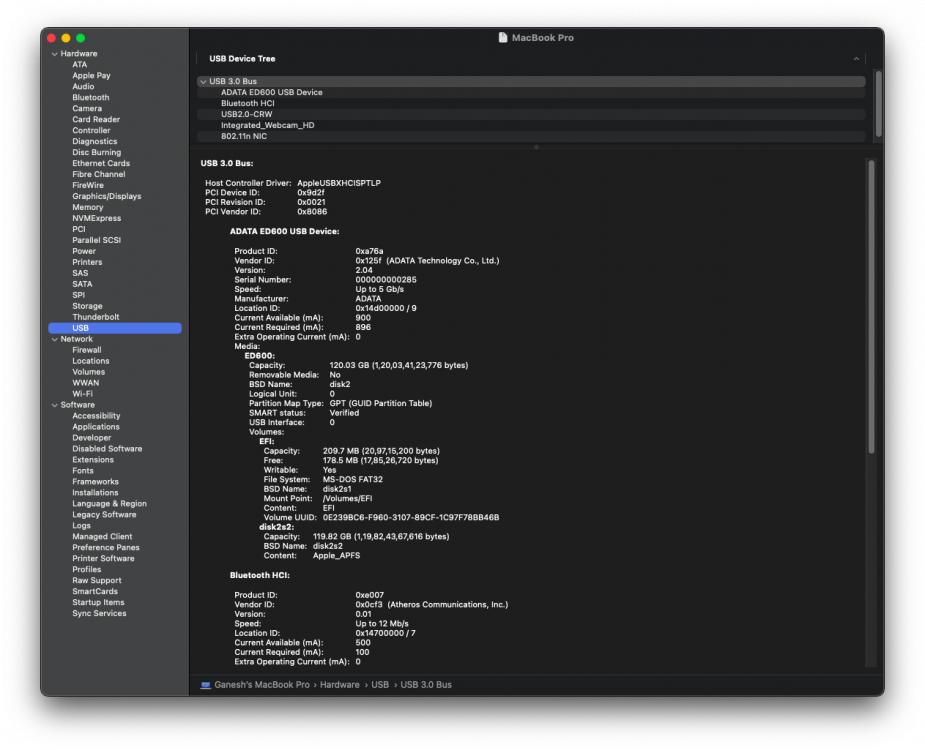
Task: Click the MacBook Pro document icon in title bar
Action: click(503, 37)
